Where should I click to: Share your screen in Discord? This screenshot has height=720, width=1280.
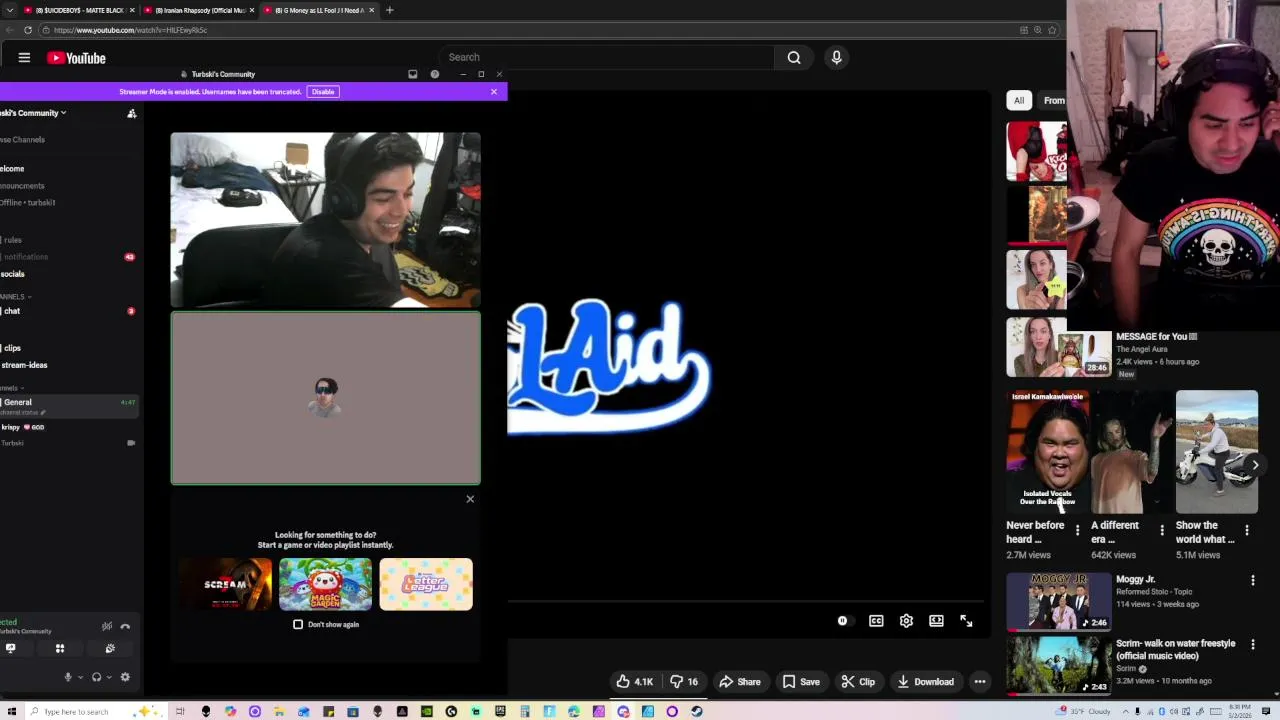(x=11, y=648)
